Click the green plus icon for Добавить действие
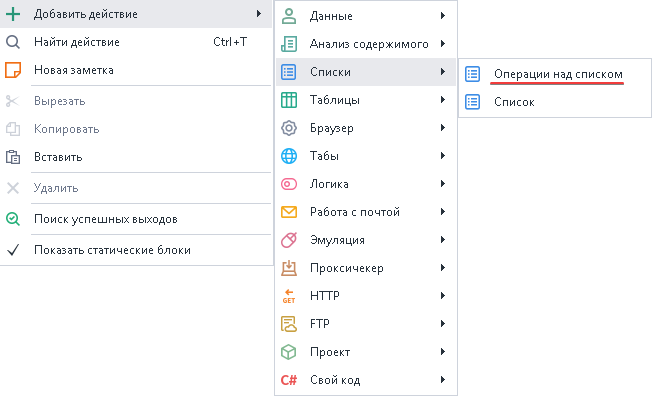The height and width of the screenshot is (402, 654). (x=13, y=14)
